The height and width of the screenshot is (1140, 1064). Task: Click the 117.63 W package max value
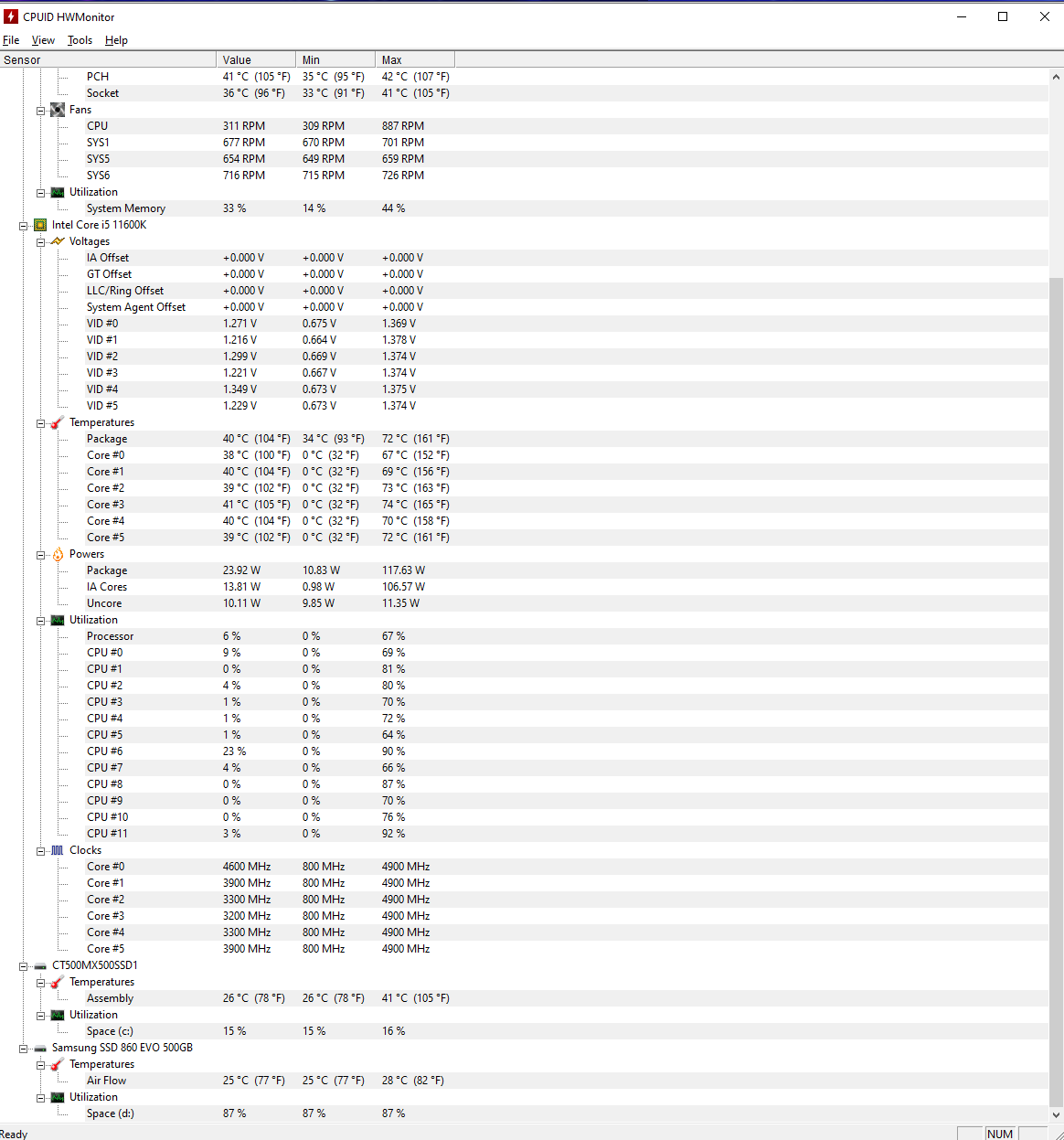point(403,570)
